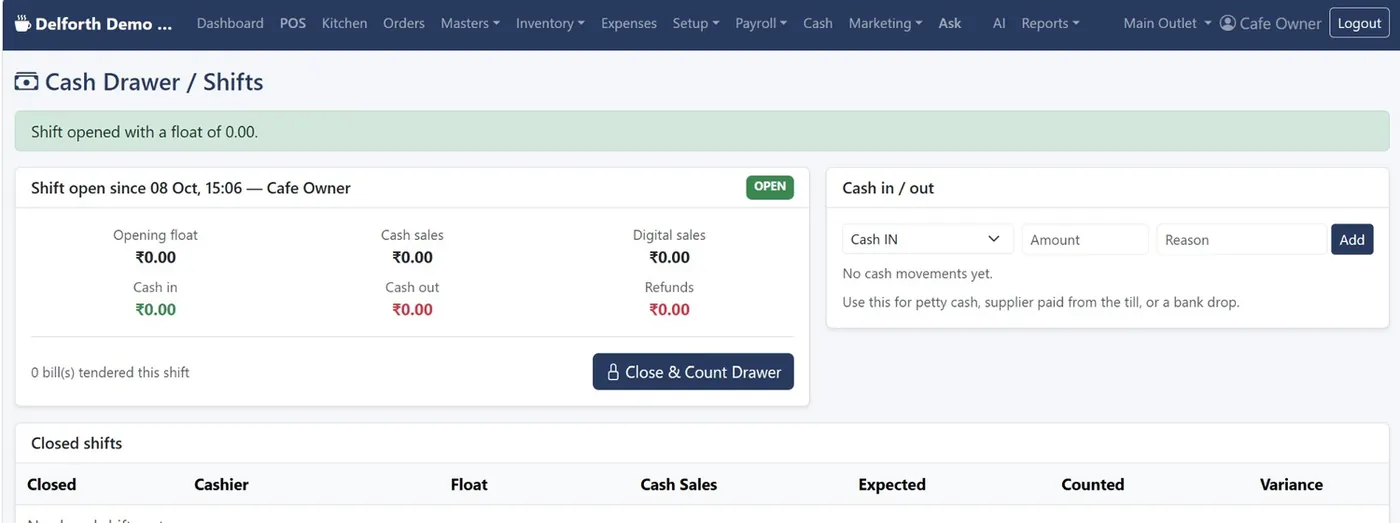Click the Cafe Owner profile name

click(1280, 23)
